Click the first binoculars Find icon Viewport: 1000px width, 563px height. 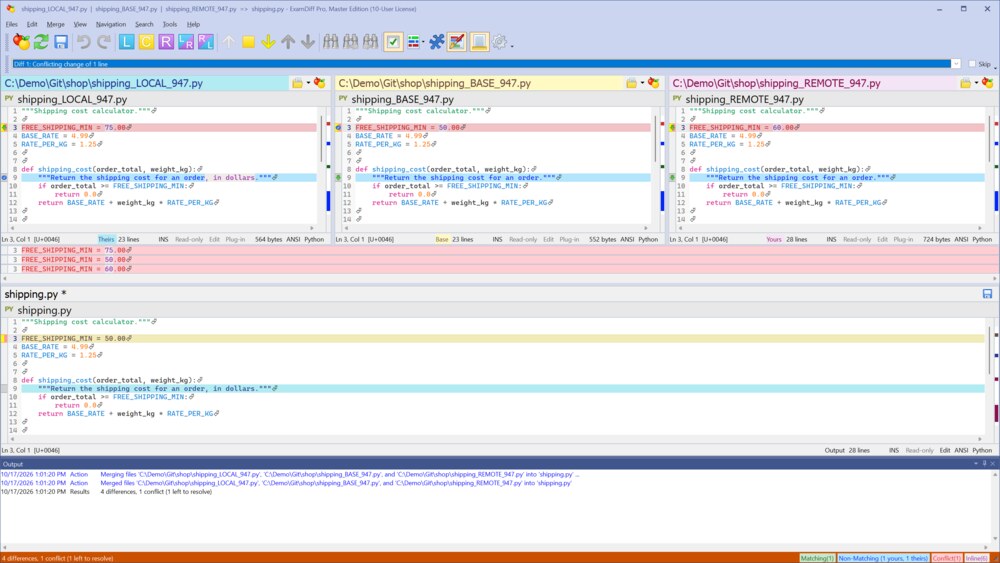coord(330,42)
